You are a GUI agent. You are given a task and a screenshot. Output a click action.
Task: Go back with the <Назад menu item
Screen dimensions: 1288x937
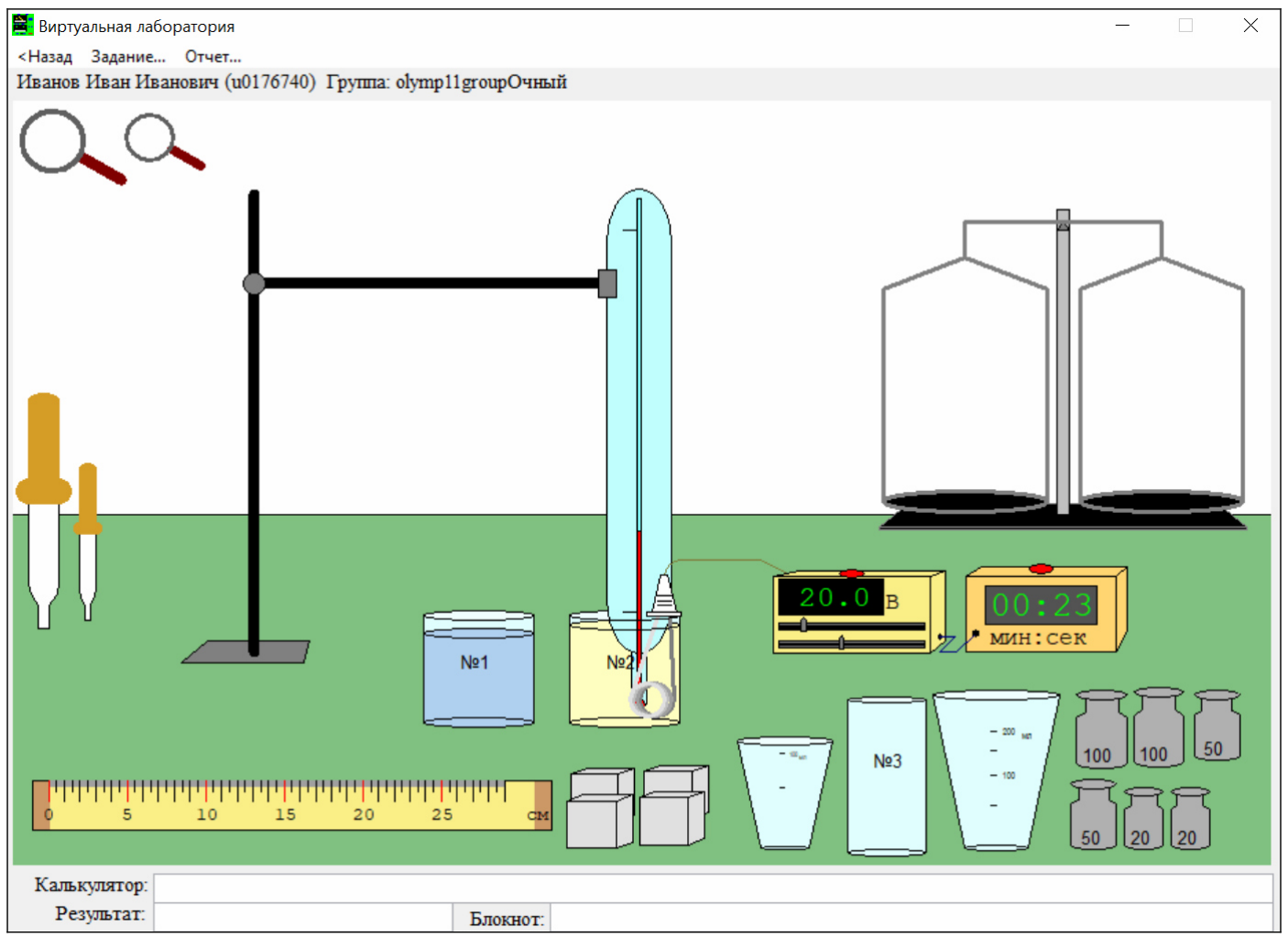pos(45,57)
